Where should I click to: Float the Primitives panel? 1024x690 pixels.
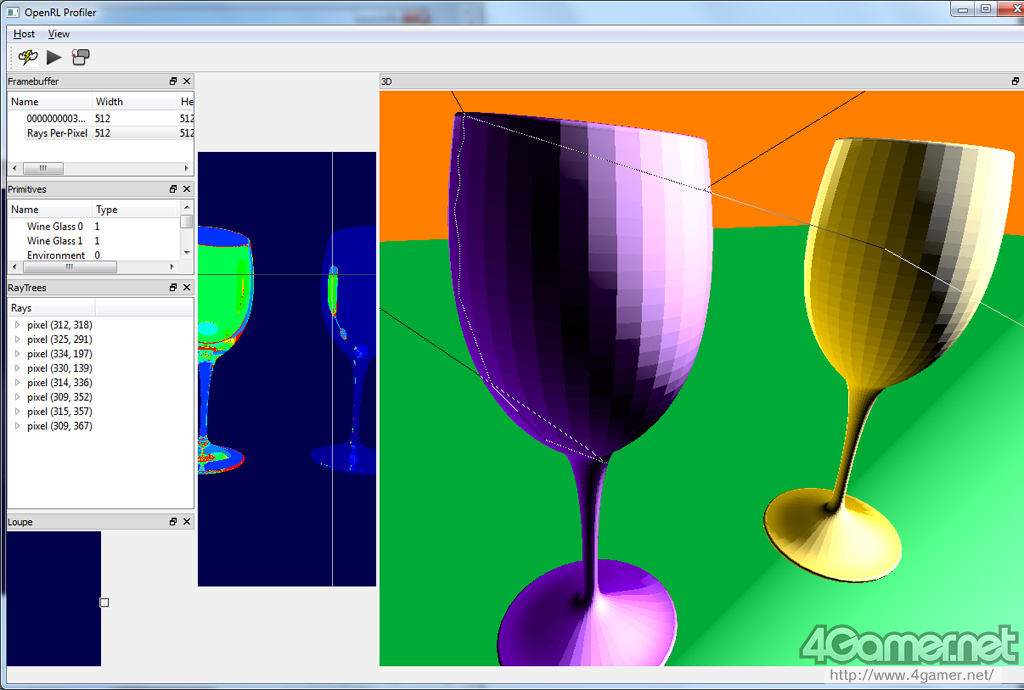173,189
